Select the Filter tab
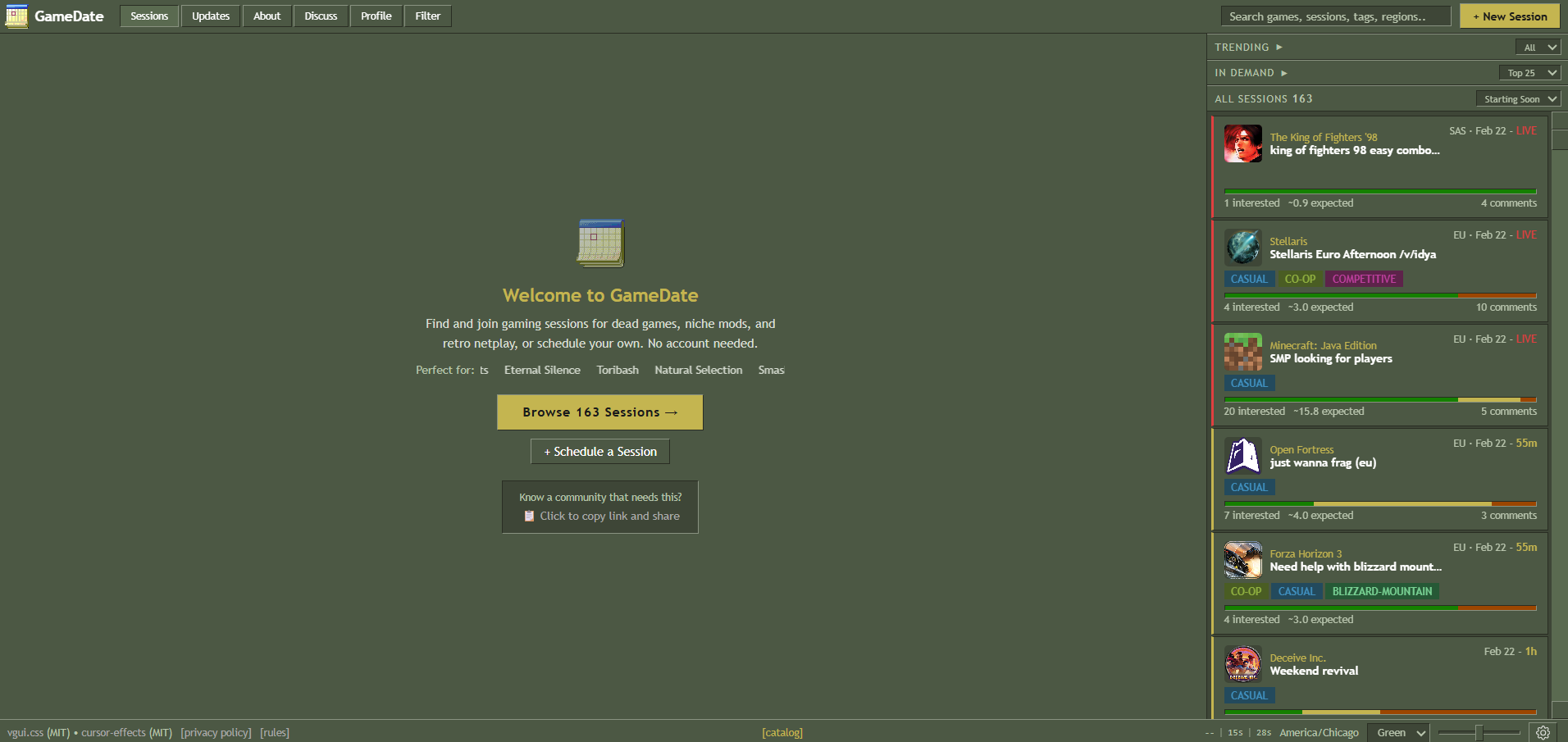This screenshot has width=1568, height=742. point(428,16)
